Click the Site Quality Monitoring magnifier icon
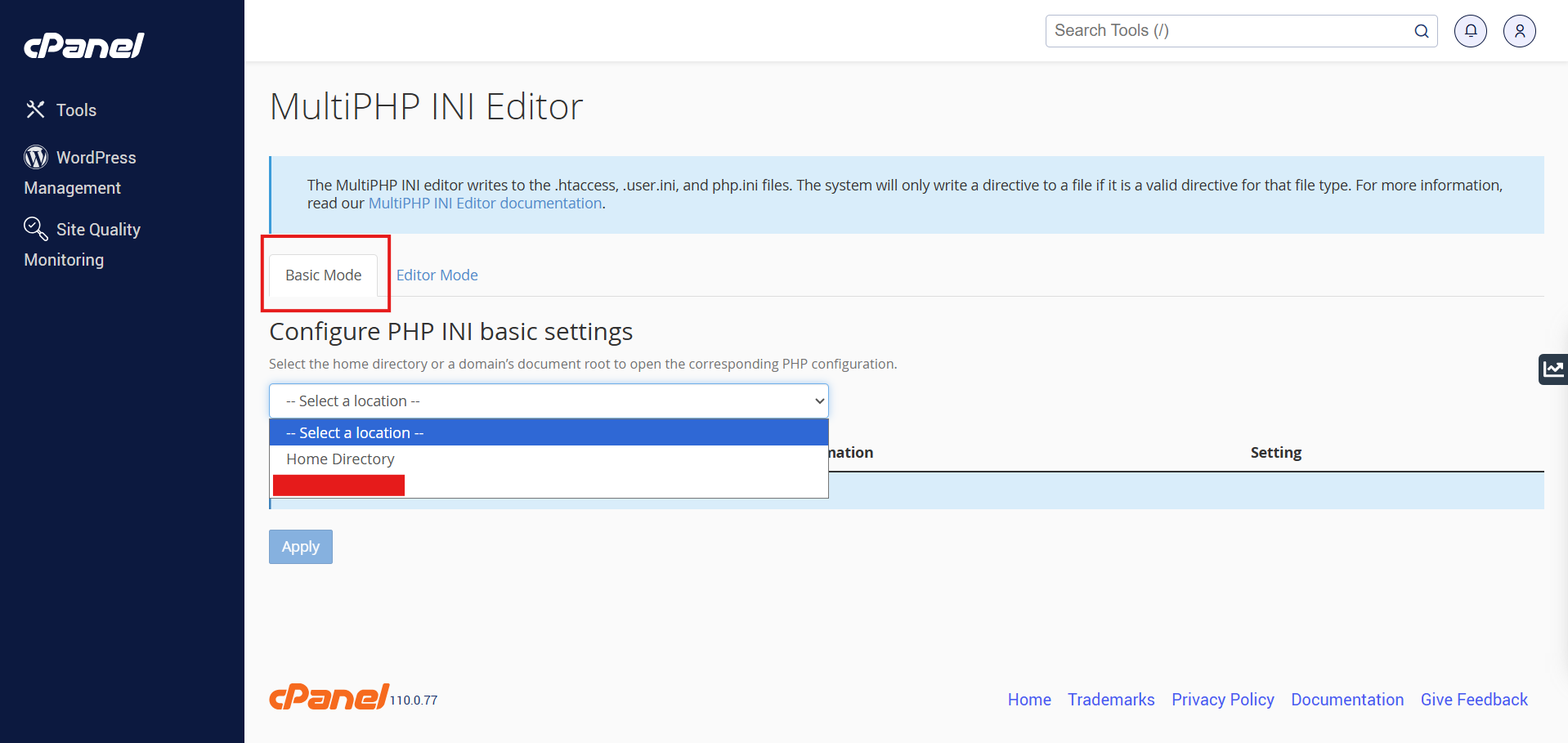 (36, 229)
